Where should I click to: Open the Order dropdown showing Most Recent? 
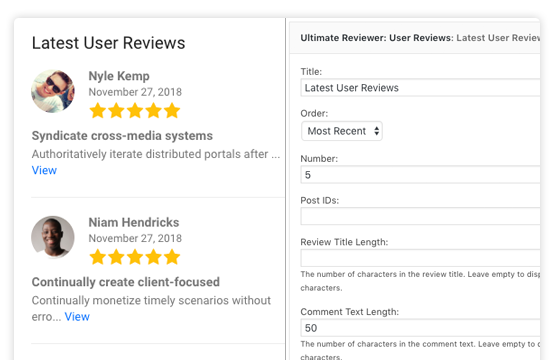342,131
